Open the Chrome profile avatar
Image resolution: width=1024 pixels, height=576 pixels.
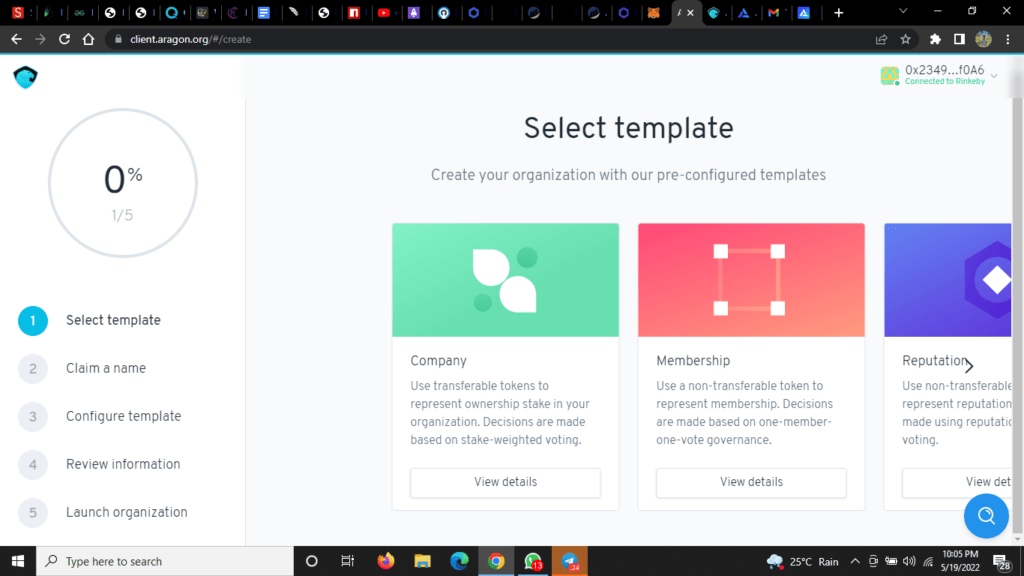[x=983, y=39]
